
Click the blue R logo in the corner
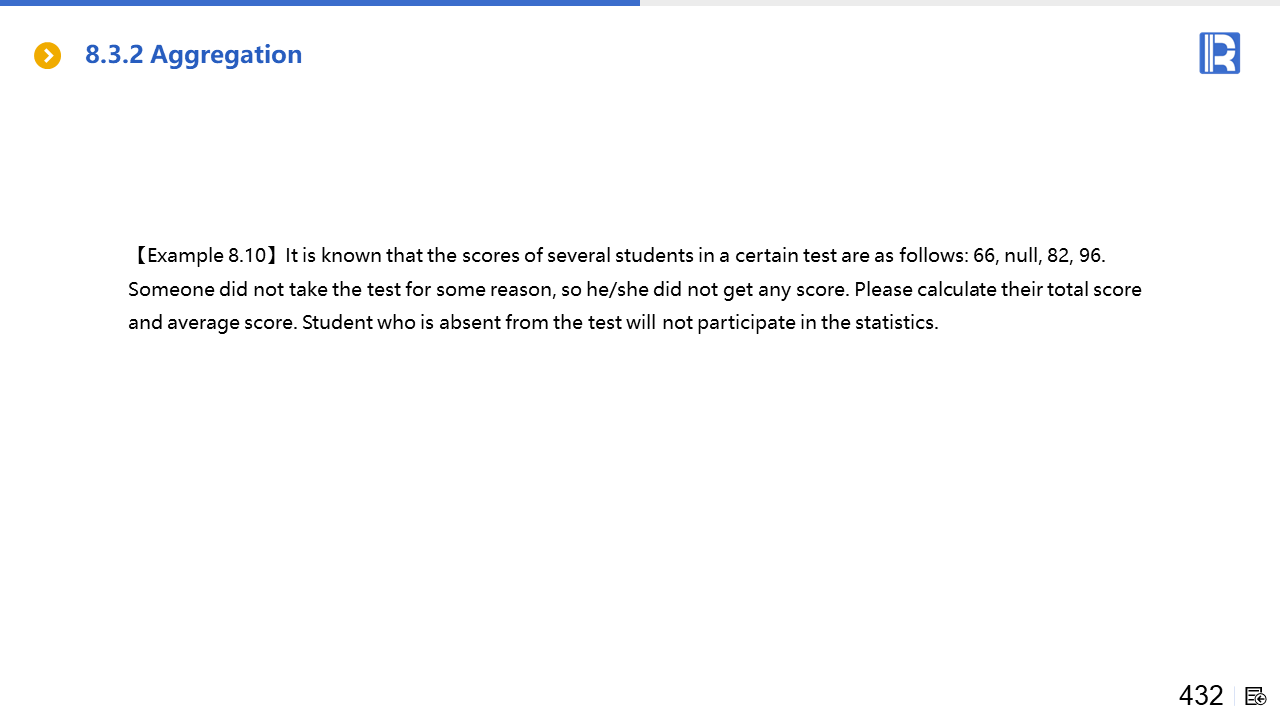(1219, 53)
